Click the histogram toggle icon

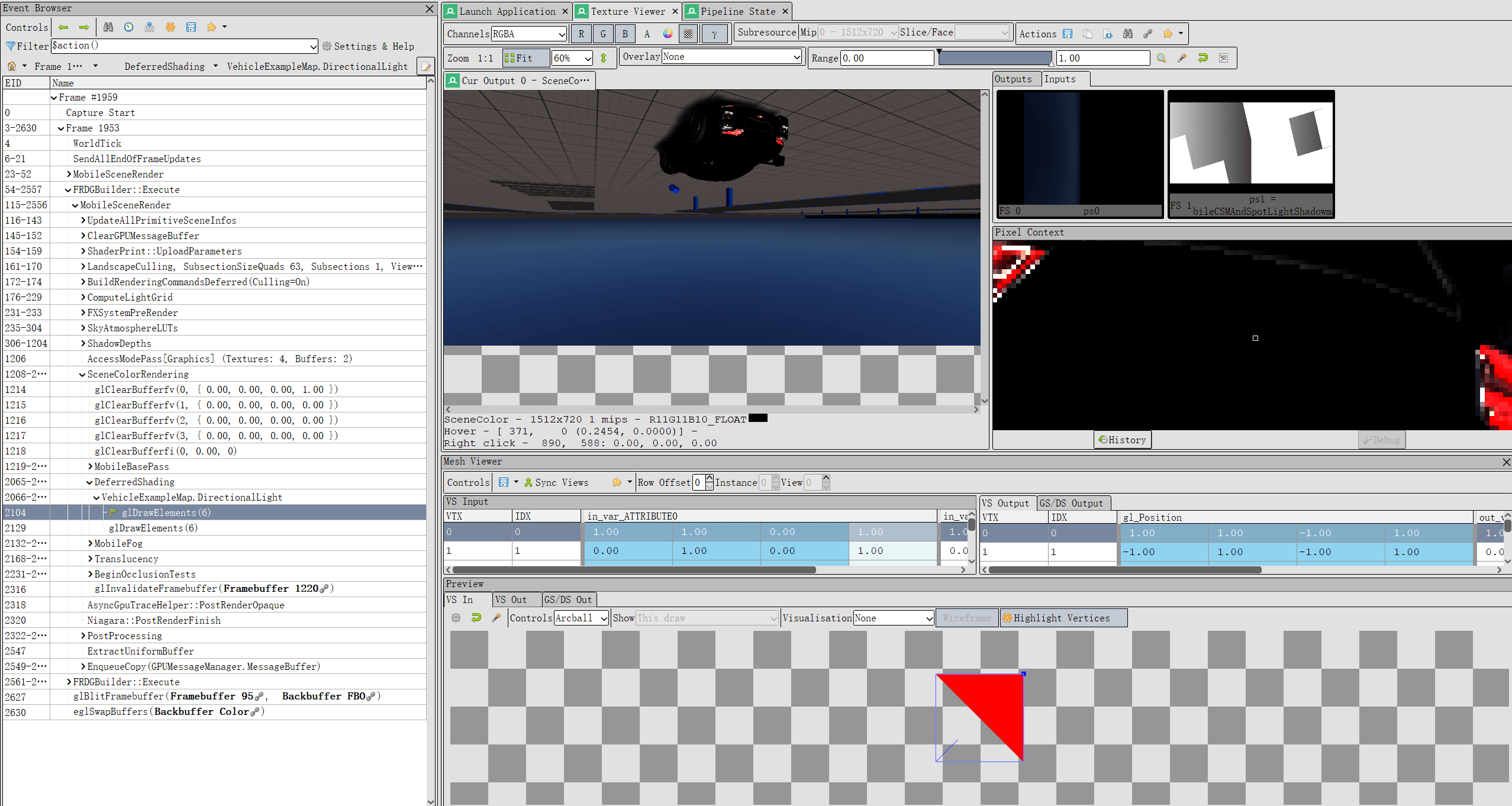[1223, 58]
